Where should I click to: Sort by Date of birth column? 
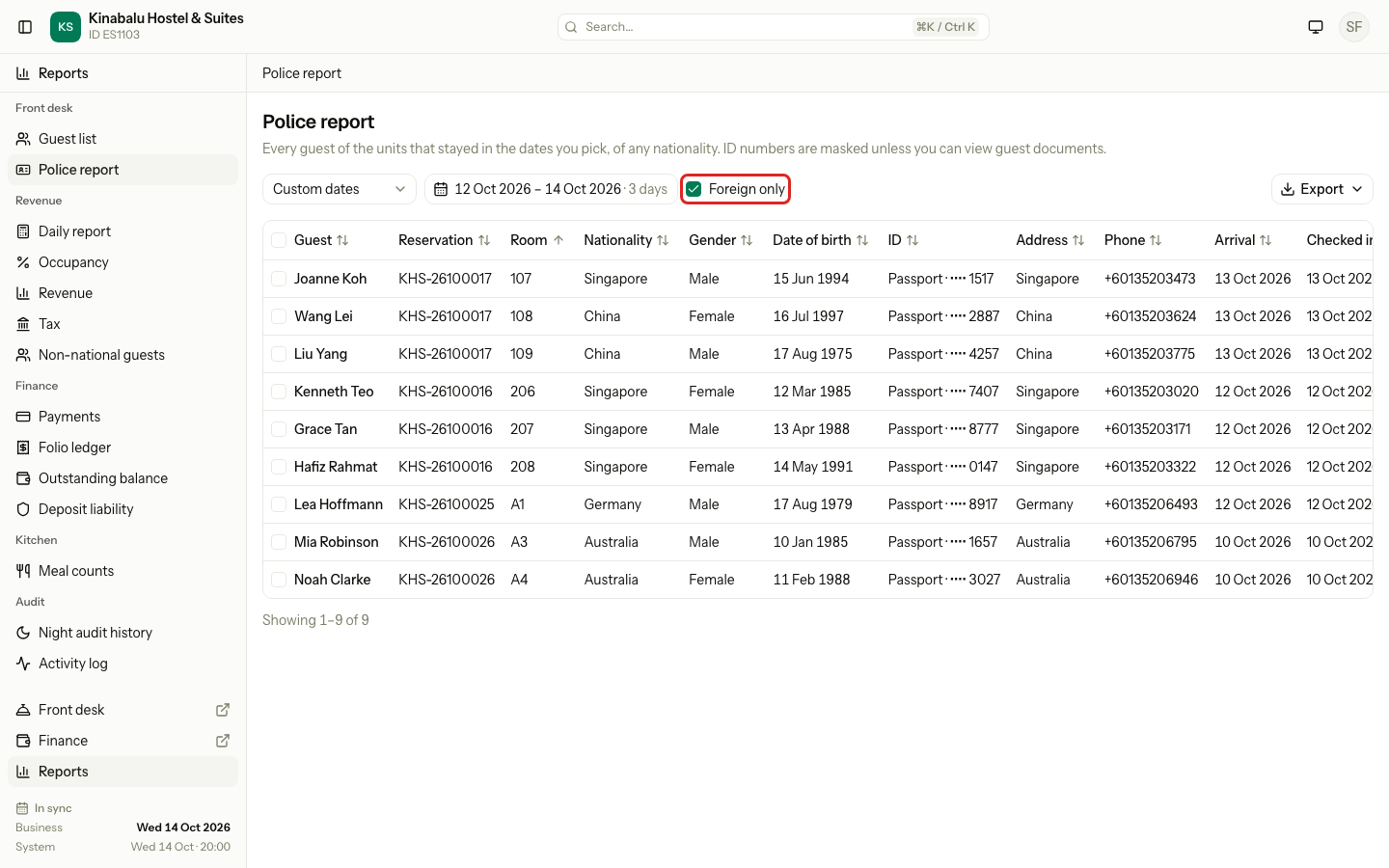820,240
